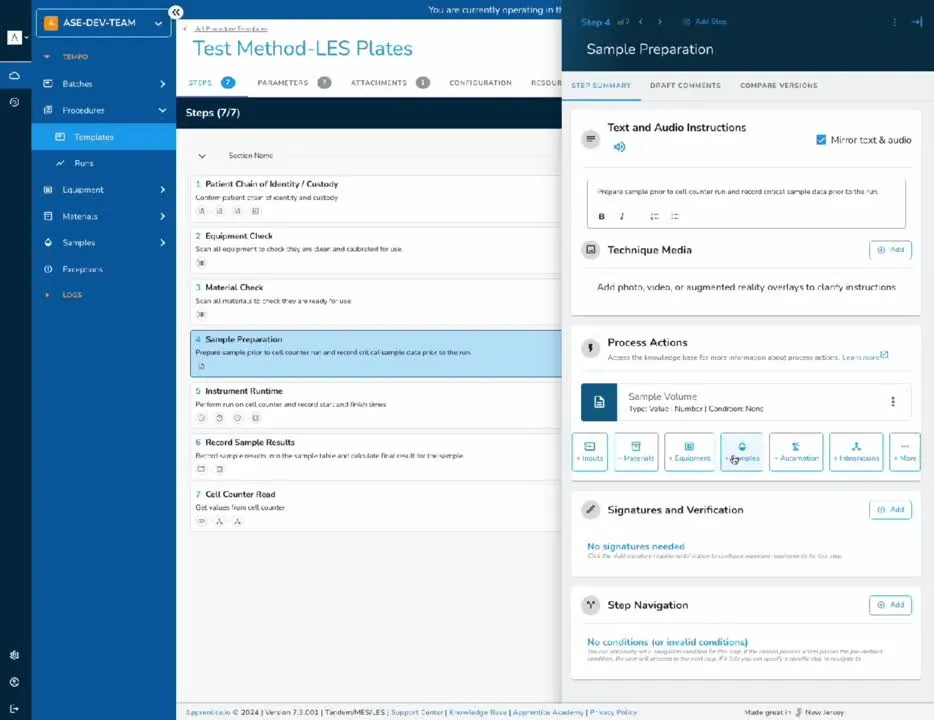
Task: Select the Step Summary tab
Action: [x=600, y=86]
